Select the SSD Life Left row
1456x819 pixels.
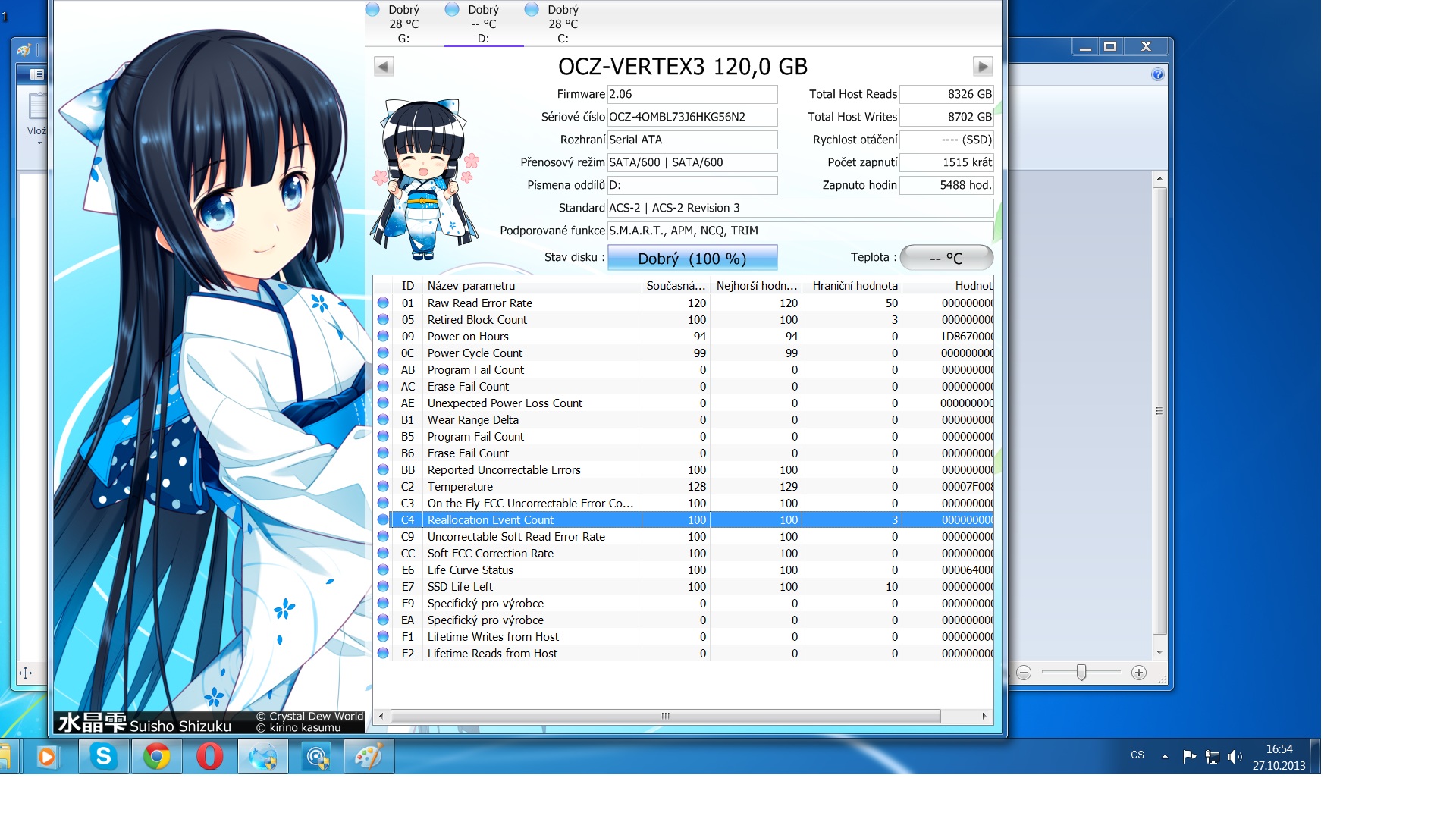point(683,587)
